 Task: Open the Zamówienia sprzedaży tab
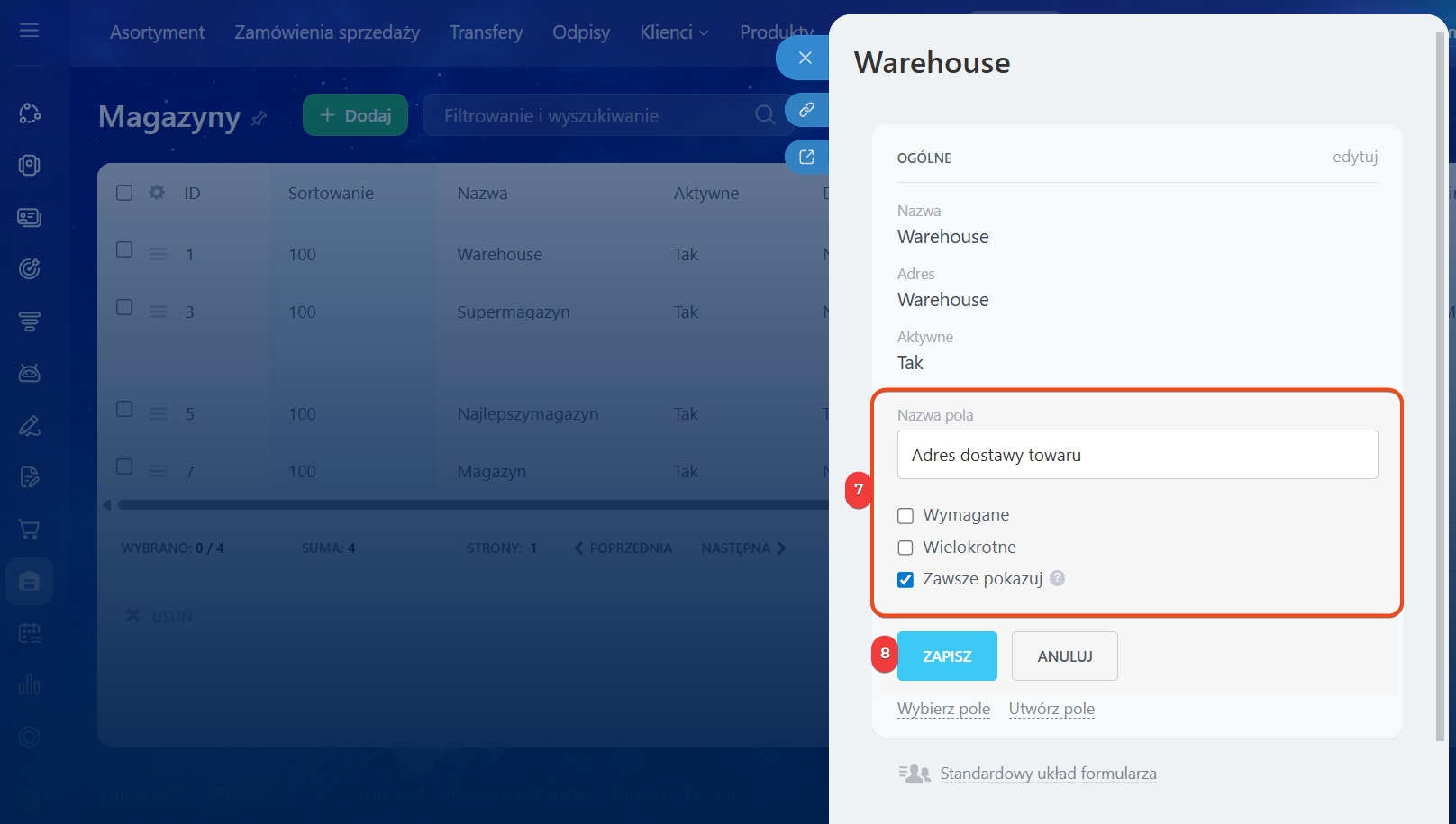click(327, 32)
